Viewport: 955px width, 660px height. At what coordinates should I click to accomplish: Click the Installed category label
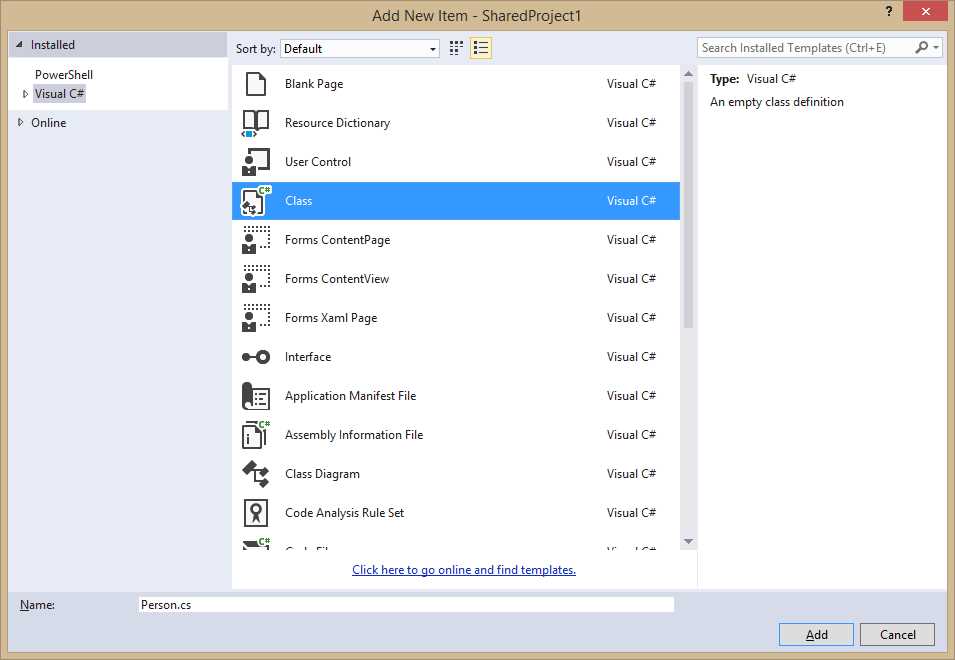coord(53,44)
